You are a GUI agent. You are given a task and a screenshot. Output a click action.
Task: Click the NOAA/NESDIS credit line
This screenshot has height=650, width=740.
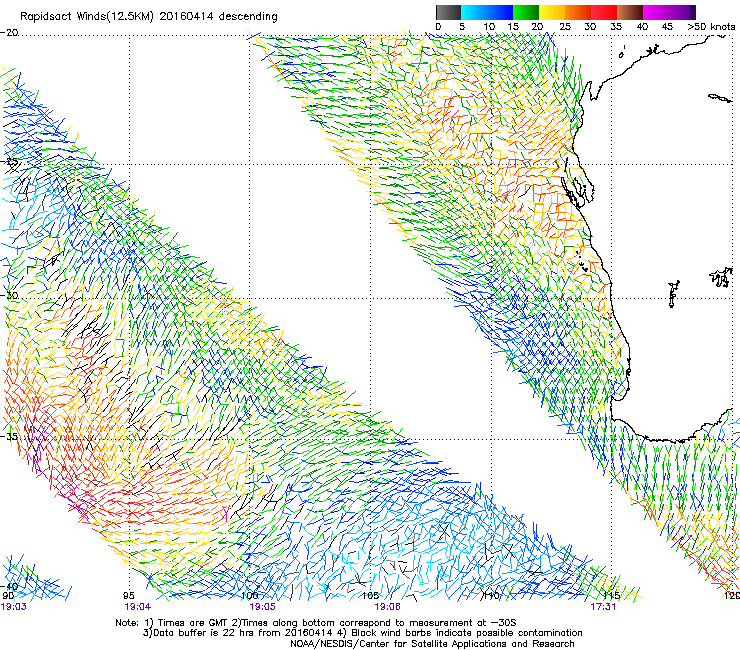click(x=432, y=644)
